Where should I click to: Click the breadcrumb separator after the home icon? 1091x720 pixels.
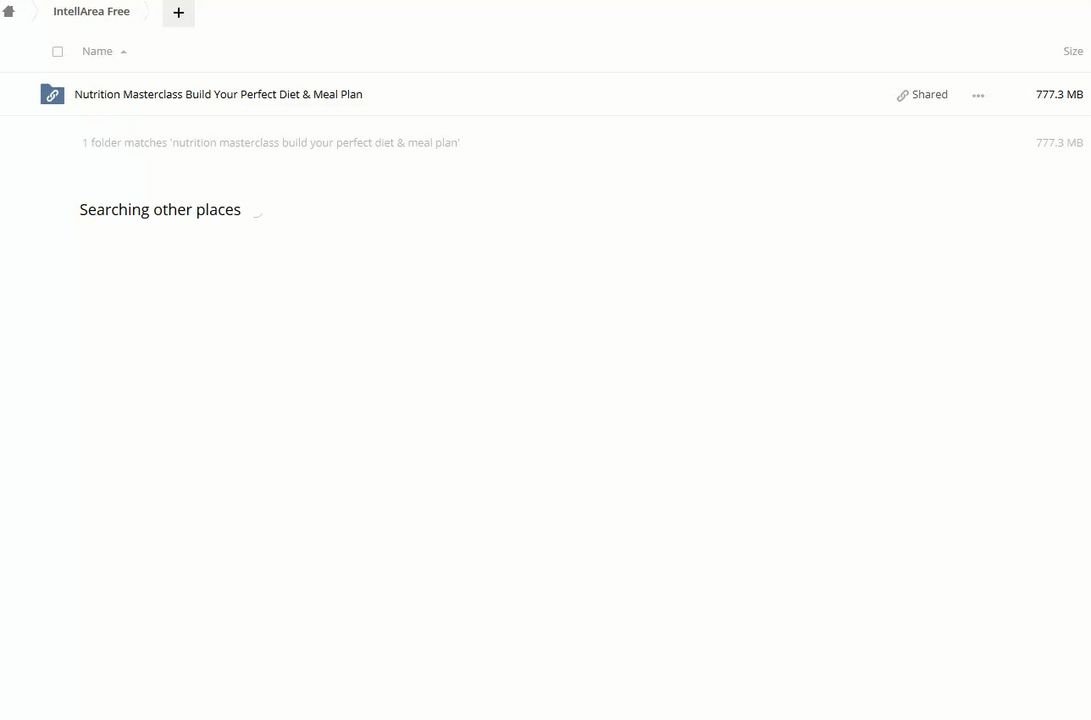pyautogui.click(x=32, y=12)
